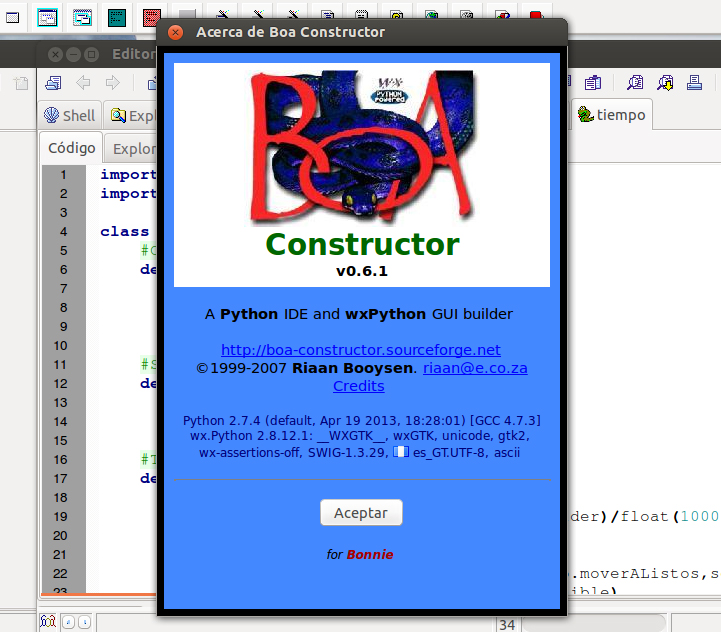Click the Riaan Booysen author name
The width and height of the screenshot is (721, 632).
pyautogui.click(x=352, y=368)
